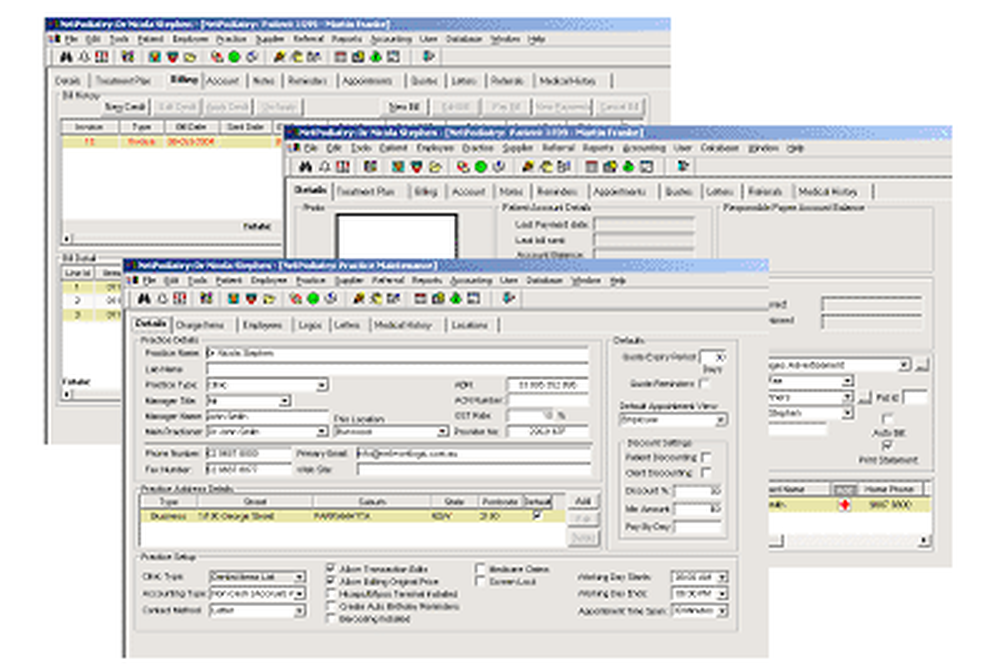Click binoculars icon in patient Details window toolbar
Viewport: 1000px width, 668px height.
tap(305, 167)
